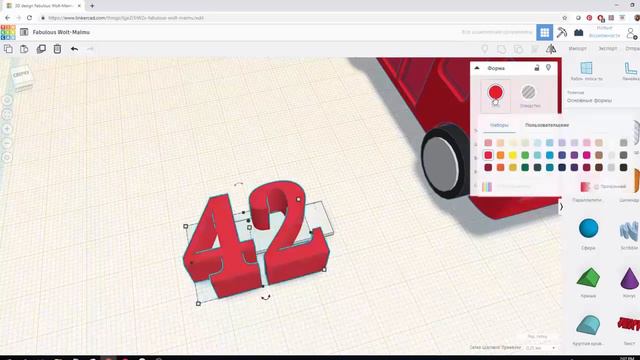Click the Paste icon in the toolbar
Screen dimensions: 640x360
tap(24, 49)
